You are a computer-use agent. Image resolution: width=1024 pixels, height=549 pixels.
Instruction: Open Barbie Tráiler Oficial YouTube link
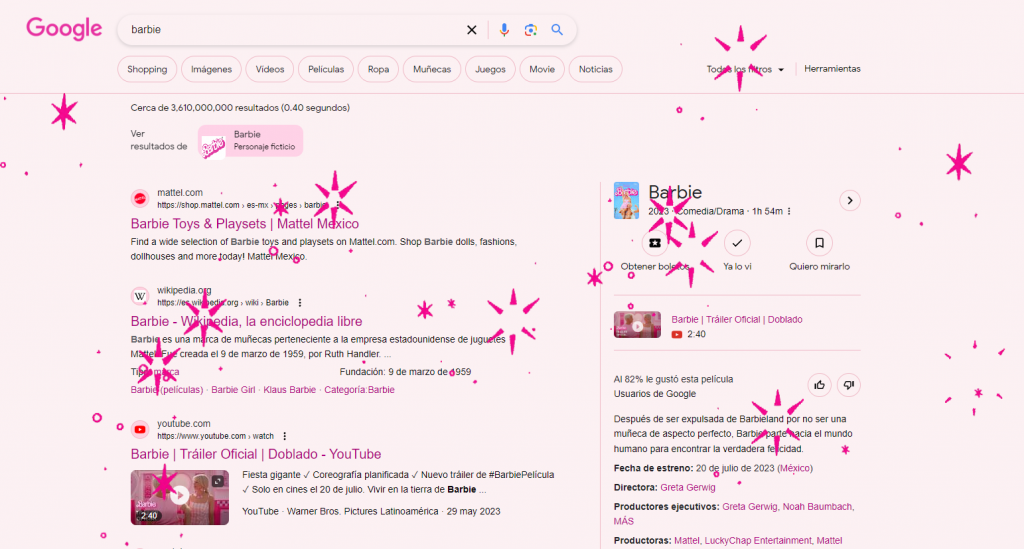256,454
